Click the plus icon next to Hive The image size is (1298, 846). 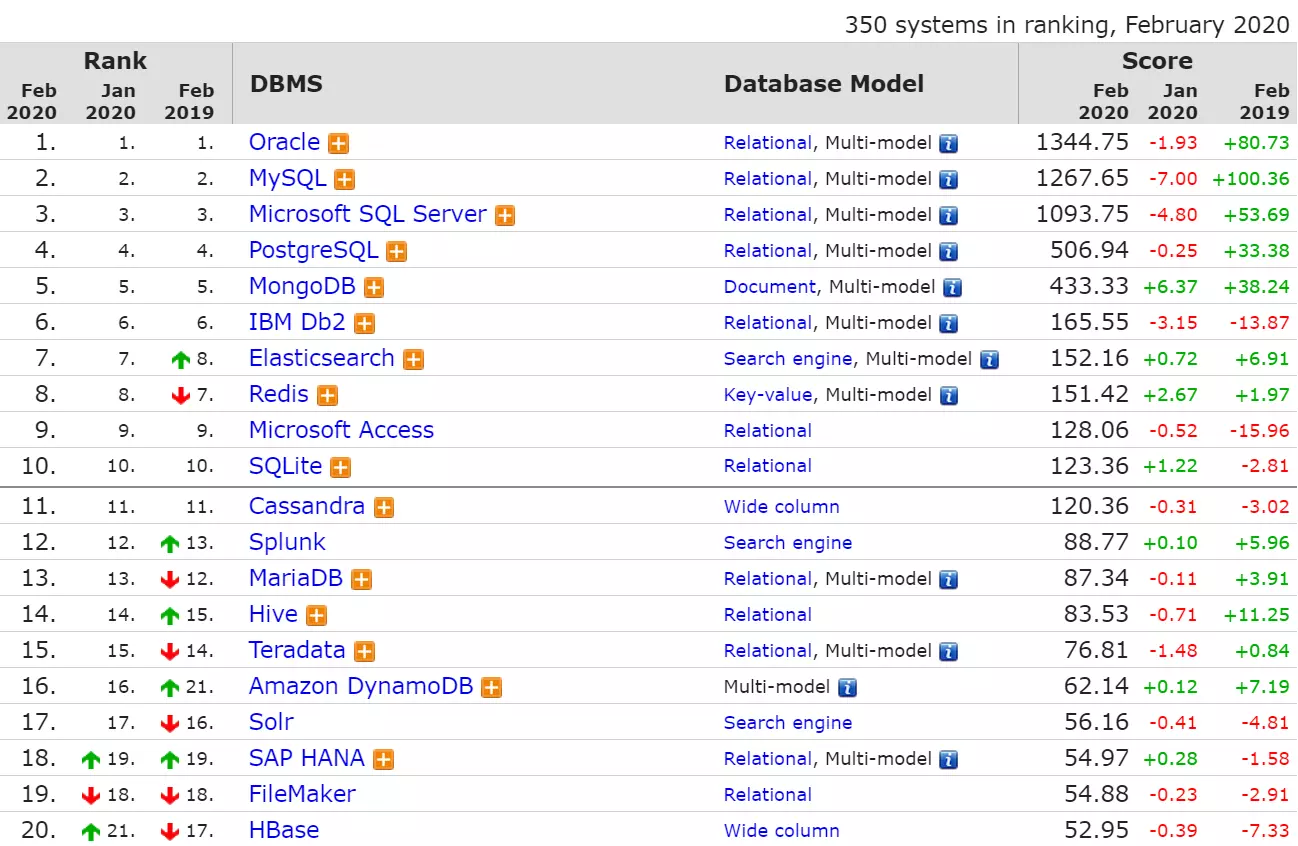pos(317,616)
